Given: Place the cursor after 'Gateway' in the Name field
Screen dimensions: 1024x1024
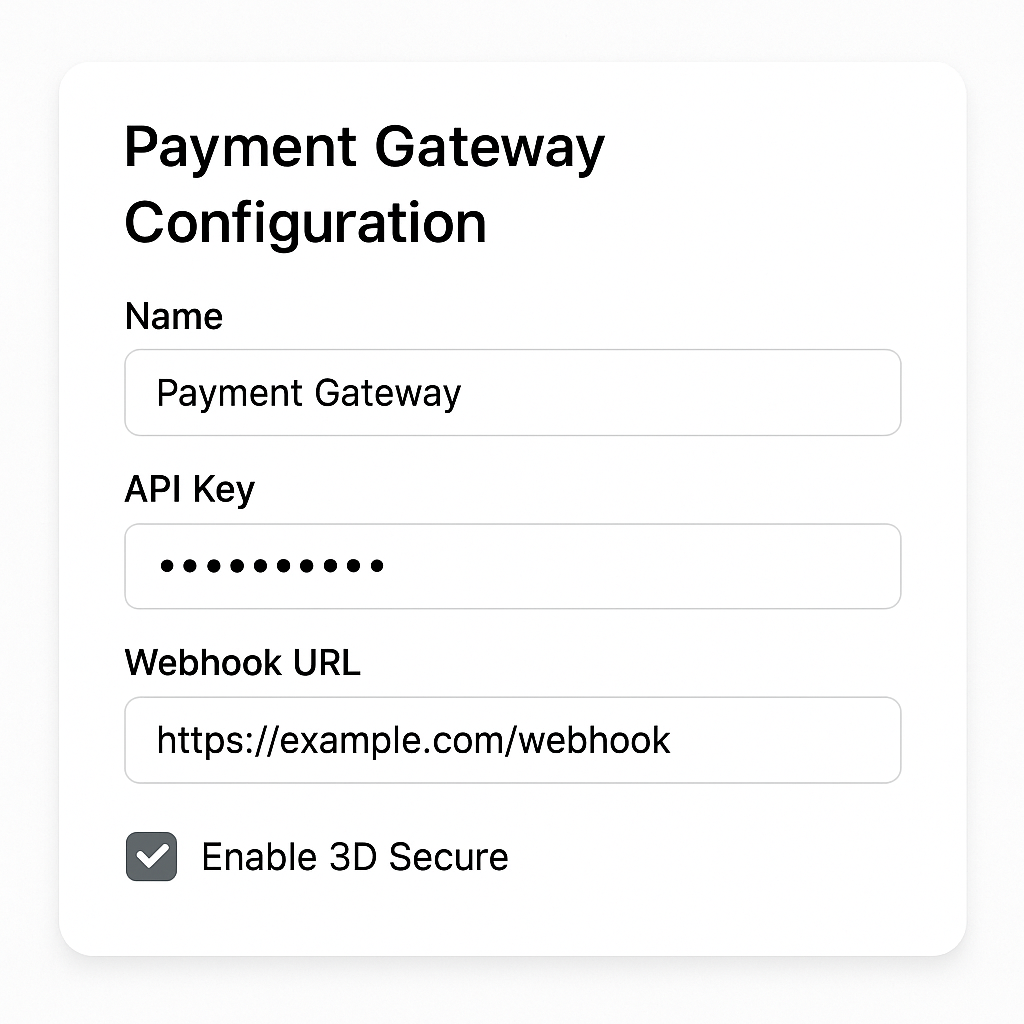Looking at the screenshot, I should 464,394.
